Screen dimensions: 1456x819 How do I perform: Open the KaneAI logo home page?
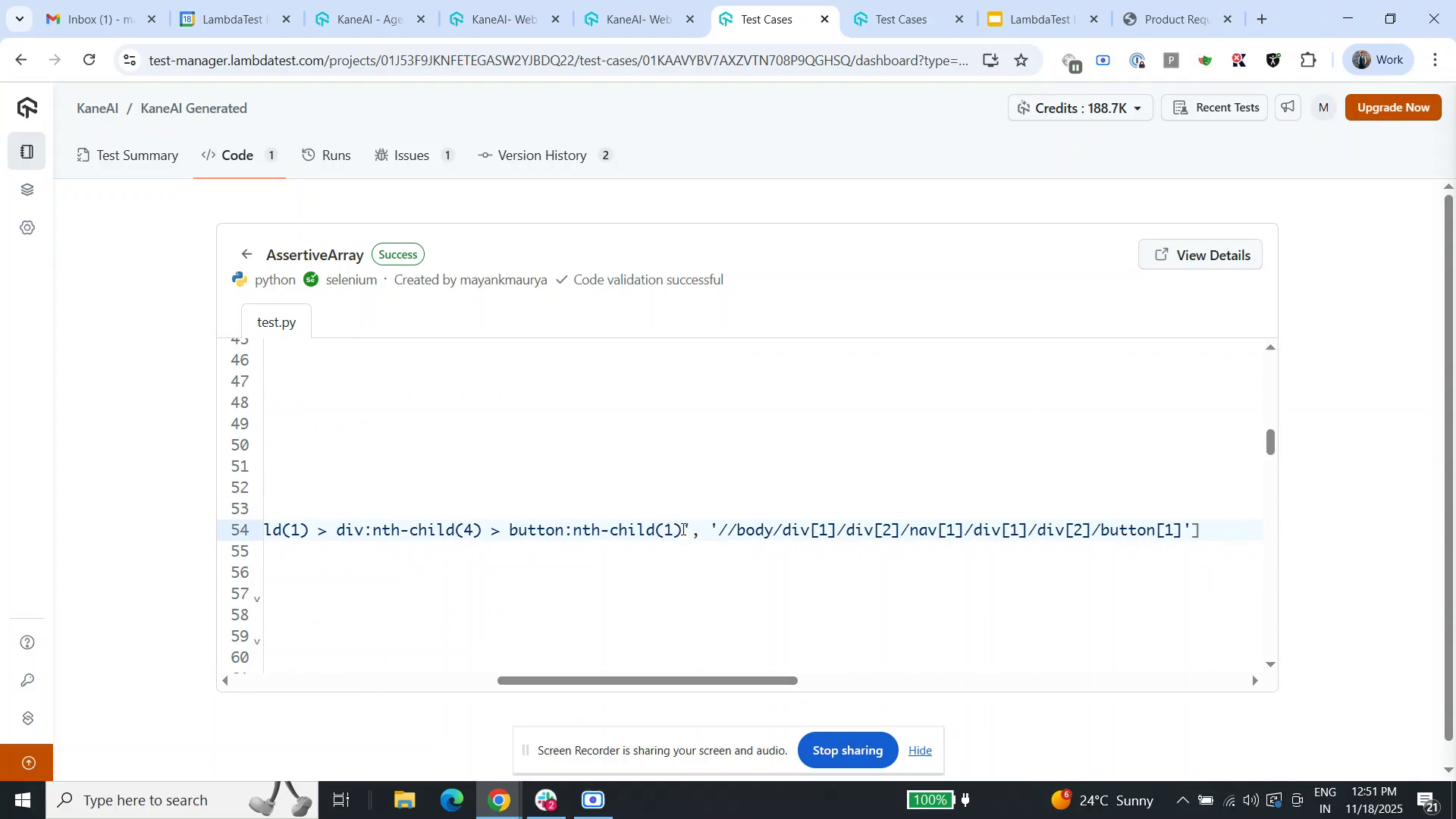tap(27, 107)
